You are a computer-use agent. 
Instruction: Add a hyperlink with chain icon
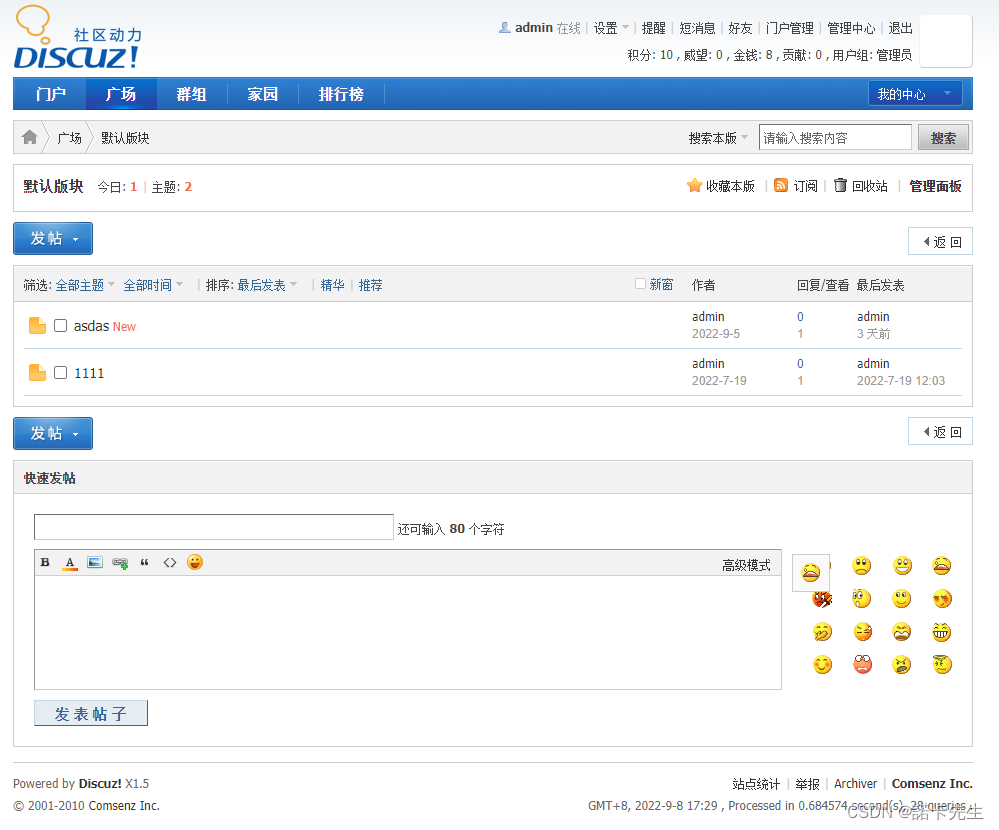tap(120, 562)
